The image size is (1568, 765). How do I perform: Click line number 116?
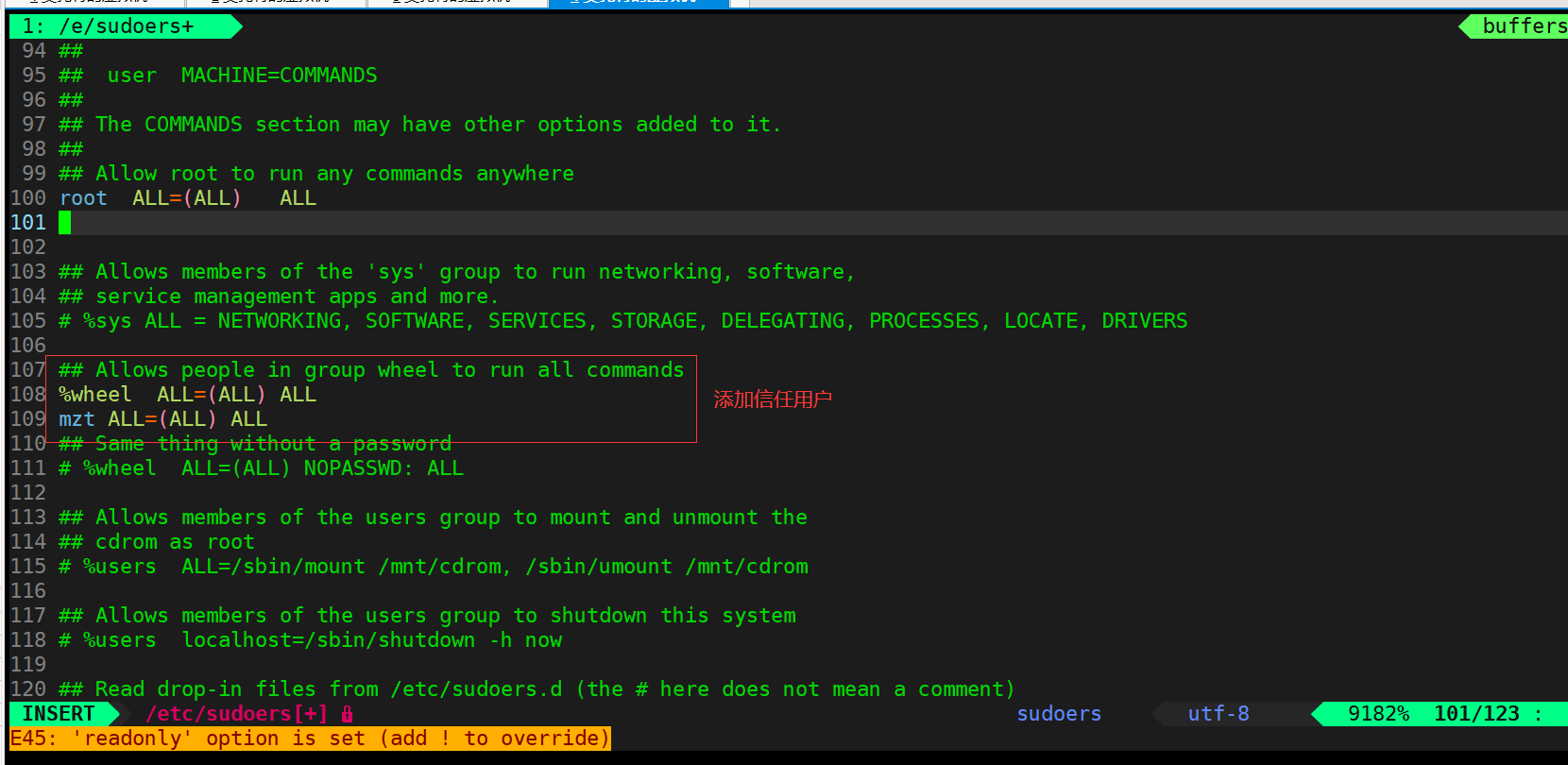click(28, 591)
